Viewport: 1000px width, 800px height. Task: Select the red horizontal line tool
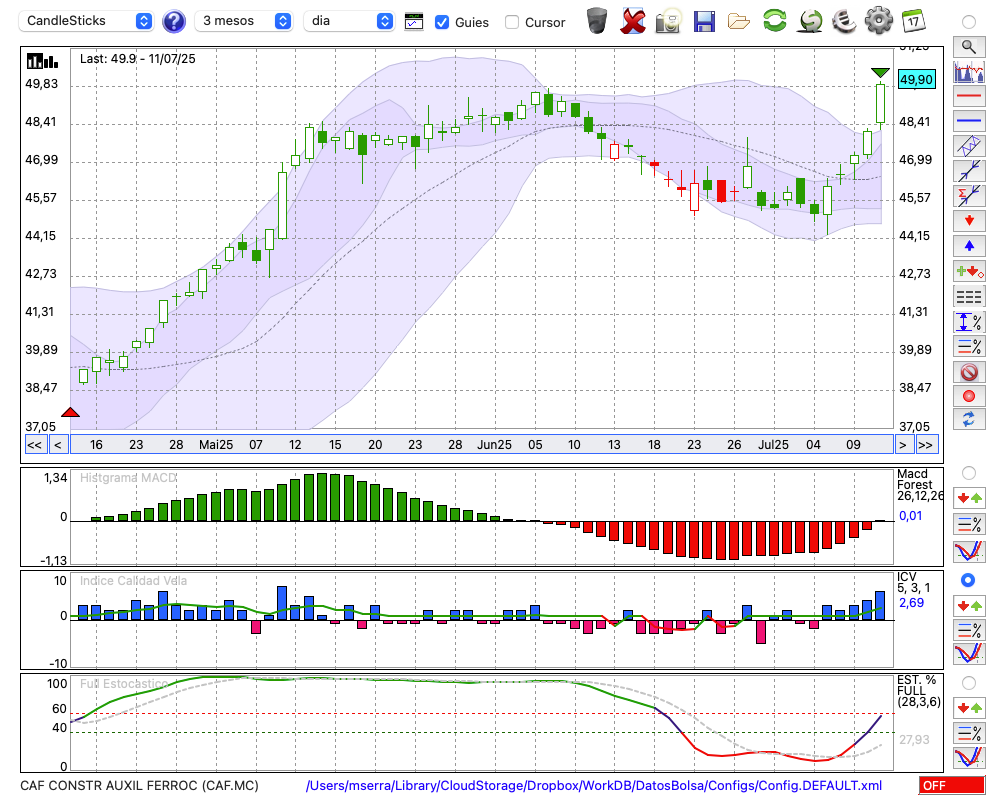(x=969, y=96)
